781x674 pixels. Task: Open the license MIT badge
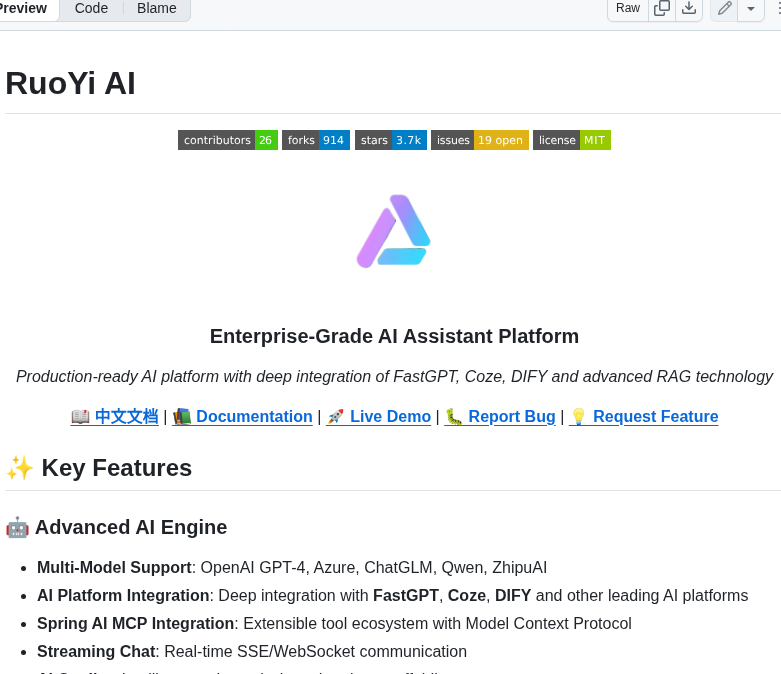pos(572,140)
